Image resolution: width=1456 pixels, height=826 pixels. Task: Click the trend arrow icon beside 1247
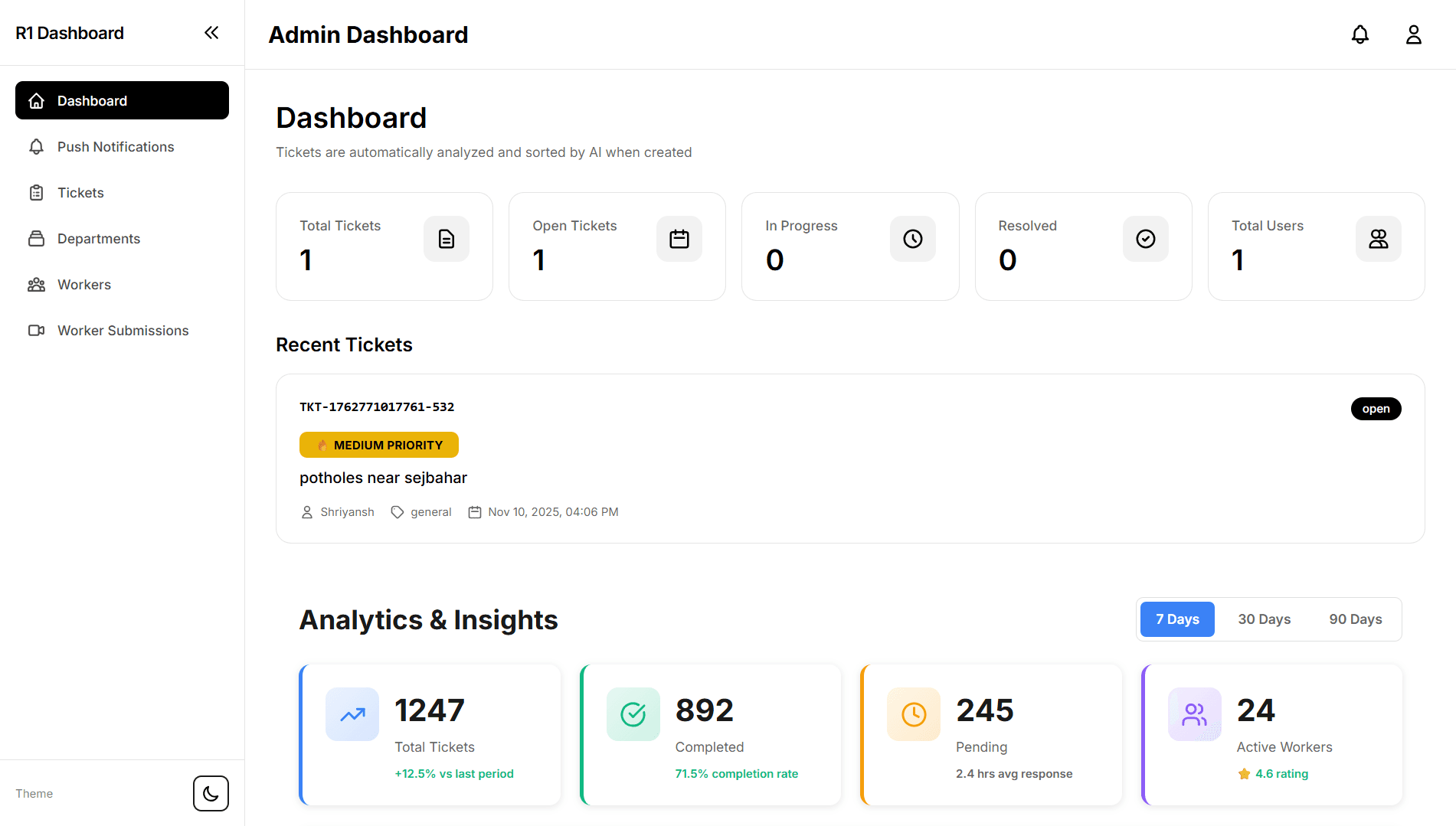point(352,714)
